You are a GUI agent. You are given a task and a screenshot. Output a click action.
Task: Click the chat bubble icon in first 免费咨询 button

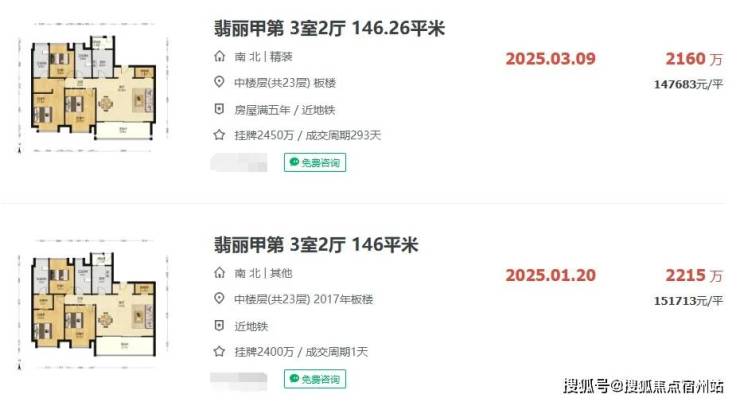click(294, 162)
